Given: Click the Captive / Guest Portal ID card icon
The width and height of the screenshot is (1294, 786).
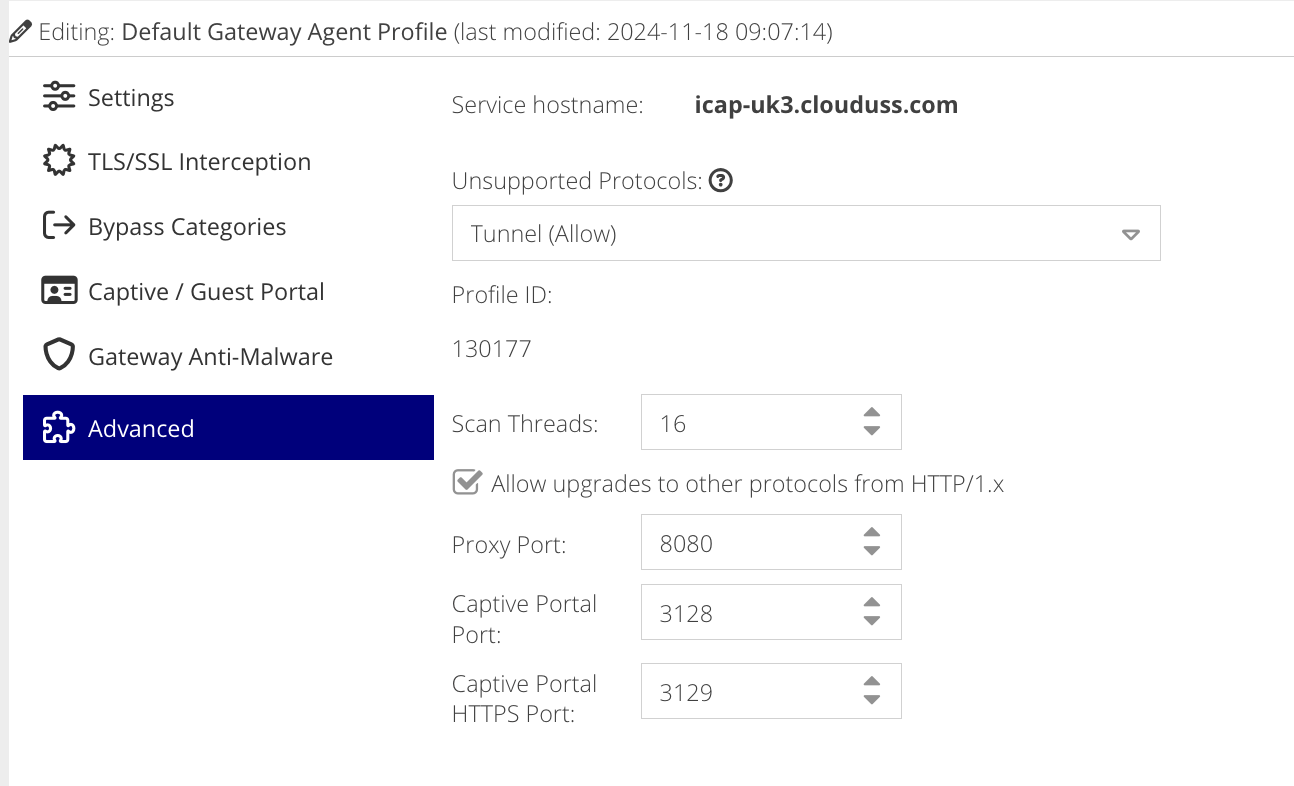Looking at the screenshot, I should point(59,291).
